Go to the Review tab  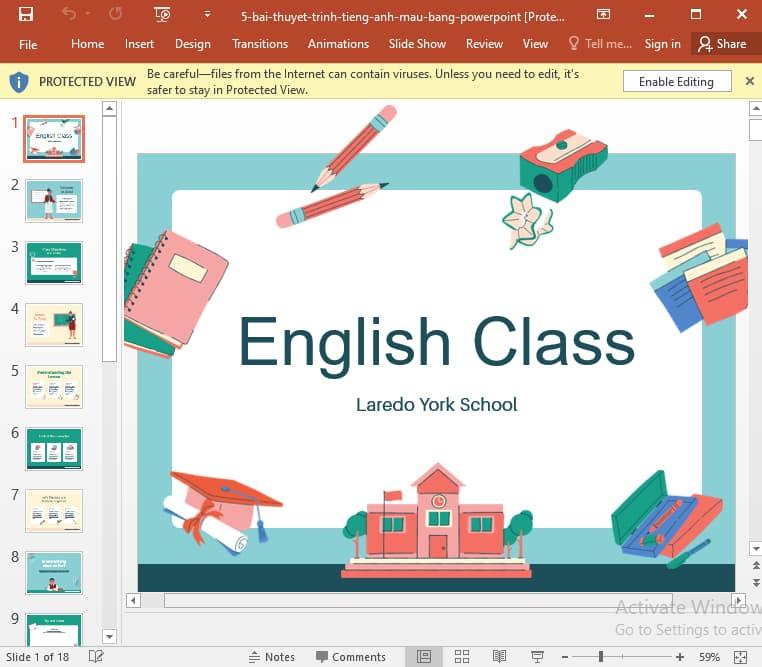coord(484,44)
